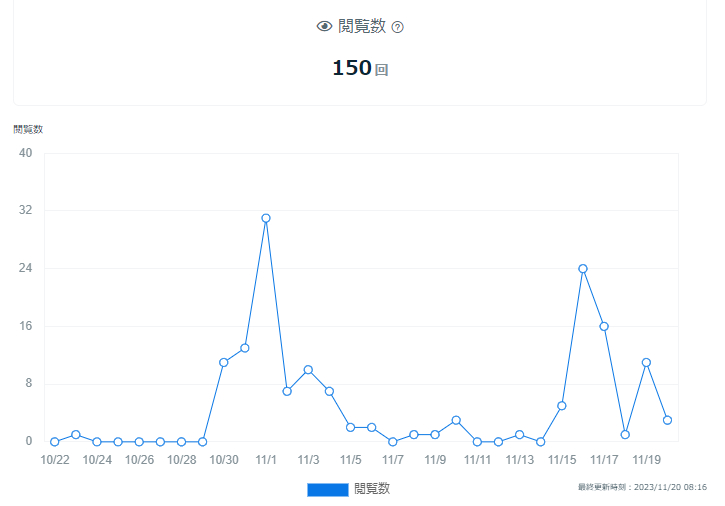Select the 11/10 data point at 3
This screenshot has width=725, height=506.
coord(456,420)
